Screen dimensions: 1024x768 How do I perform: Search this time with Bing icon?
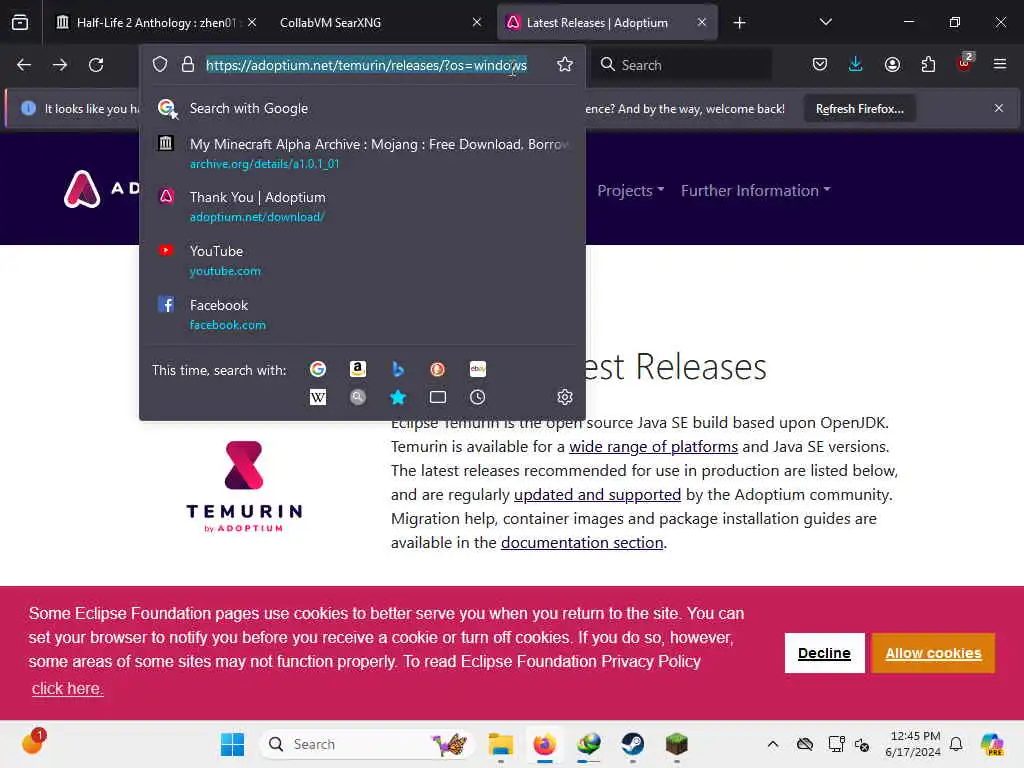[x=398, y=370]
